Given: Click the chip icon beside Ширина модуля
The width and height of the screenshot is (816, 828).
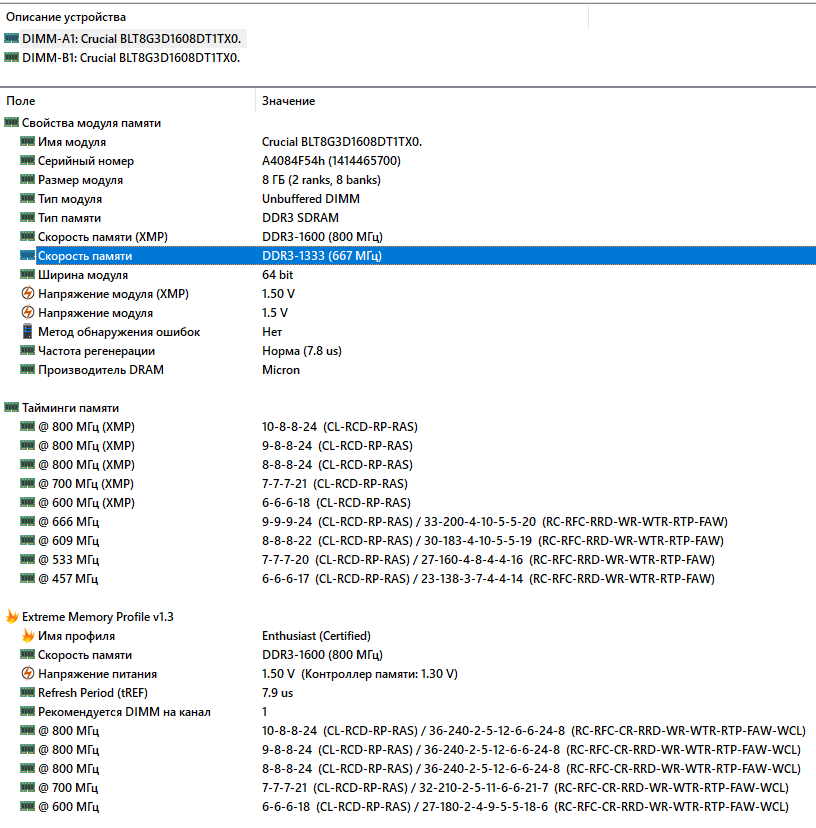Looking at the screenshot, I should (x=27, y=274).
